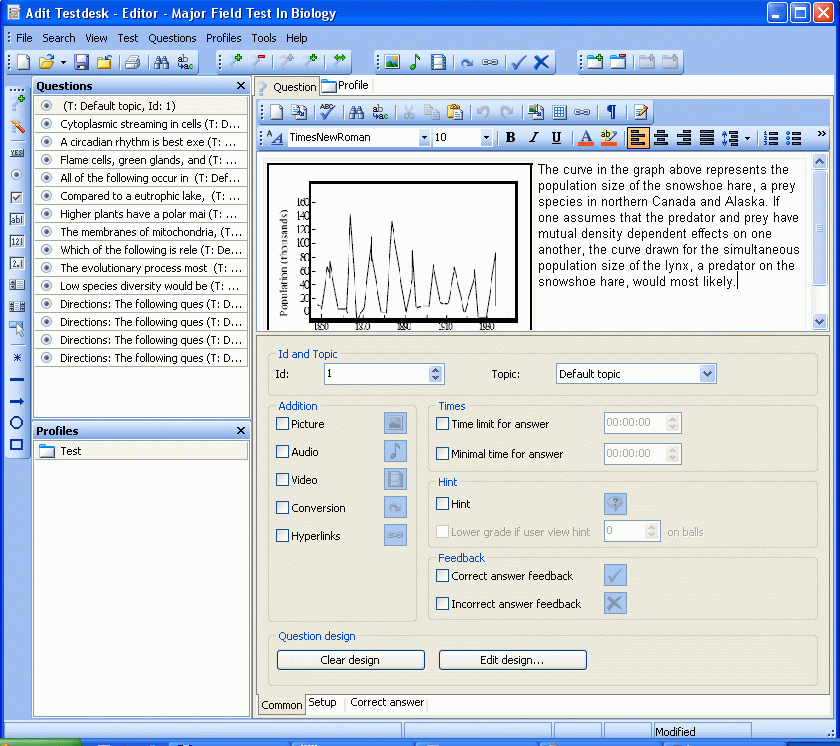The width and height of the screenshot is (840, 746).
Task: Switch to the Setup tab
Action: (x=322, y=703)
